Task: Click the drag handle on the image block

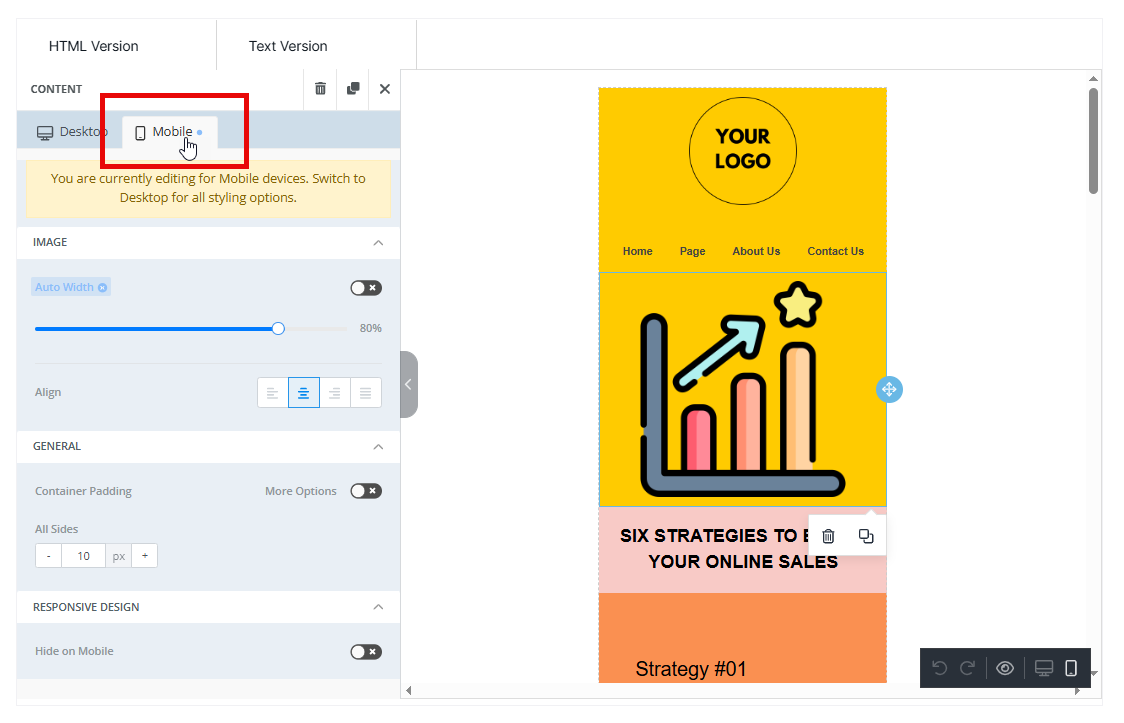Action: point(889,390)
